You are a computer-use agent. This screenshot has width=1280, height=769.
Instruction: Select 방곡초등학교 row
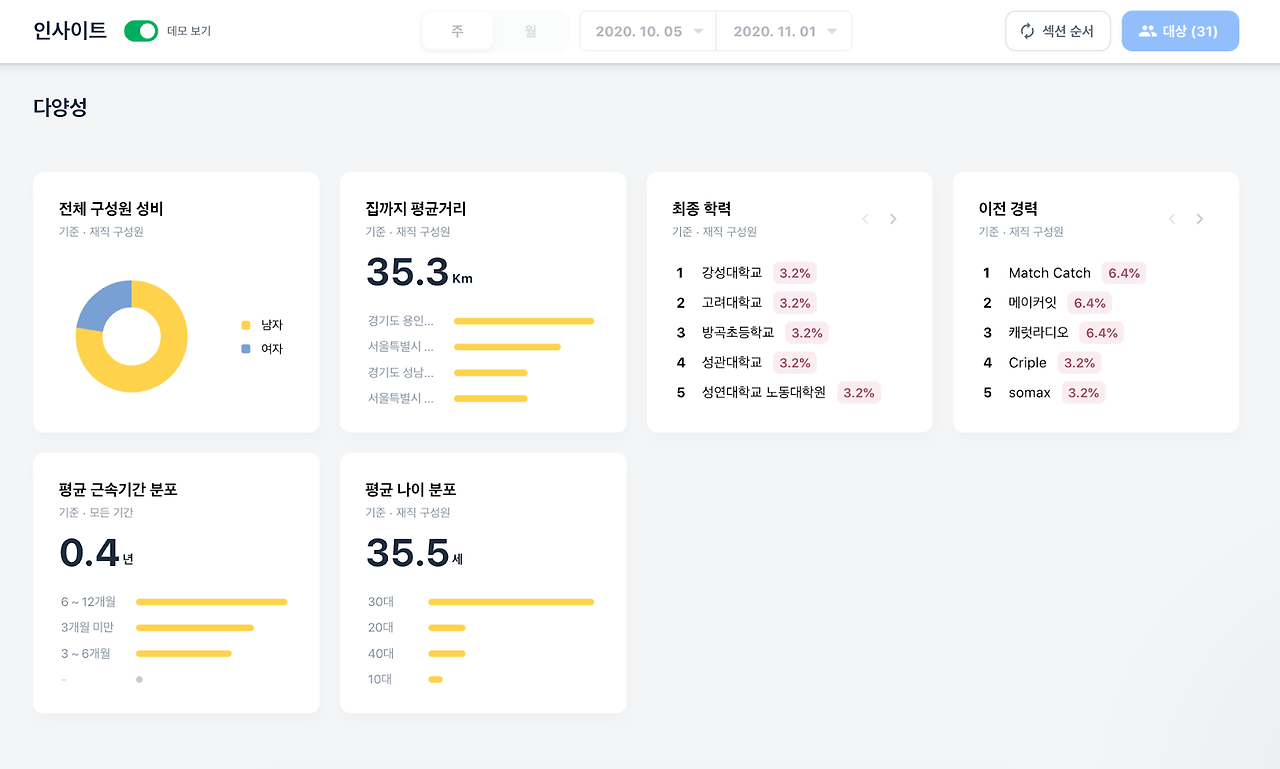click(752, 333)
